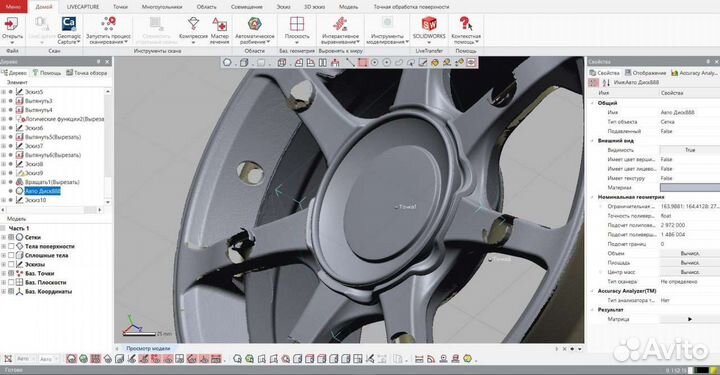Run Автоматическое разбиение regions tool

point(255,30)
